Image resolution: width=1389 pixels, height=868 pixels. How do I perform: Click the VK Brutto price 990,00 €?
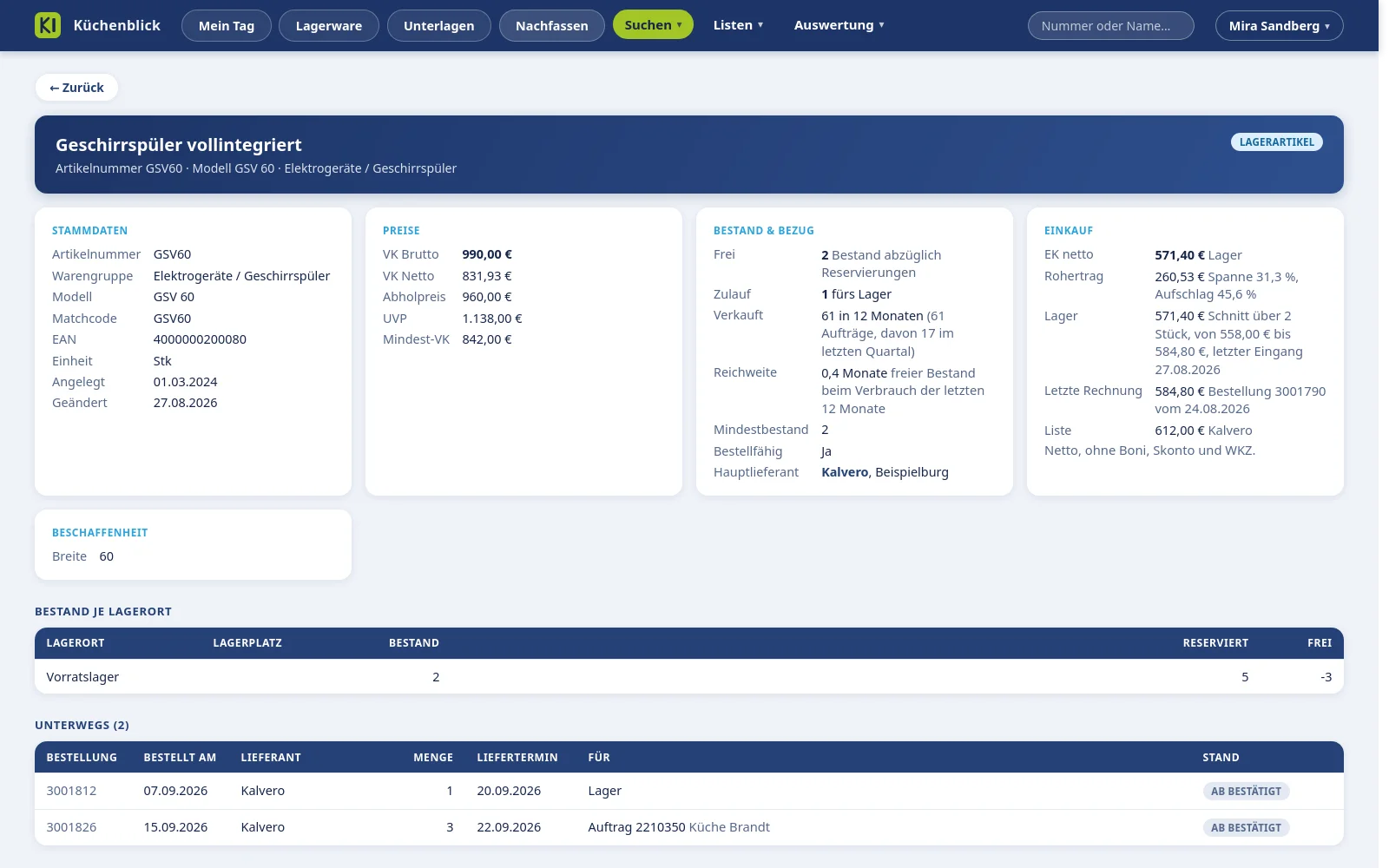pos(487,254)
